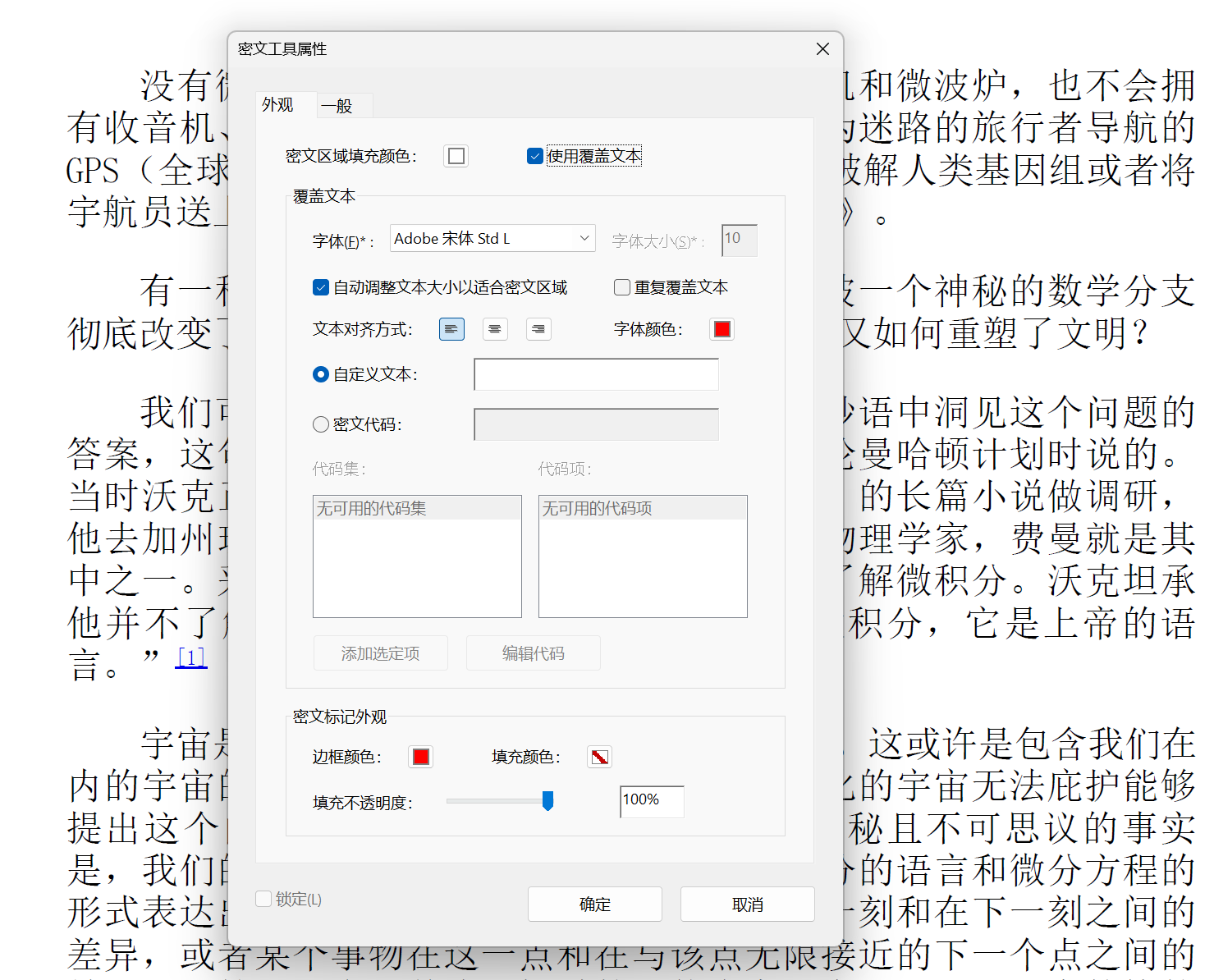Open the 填充颜色 fill color swatch
1214x980 pixels.
click(x=599, y=756)
